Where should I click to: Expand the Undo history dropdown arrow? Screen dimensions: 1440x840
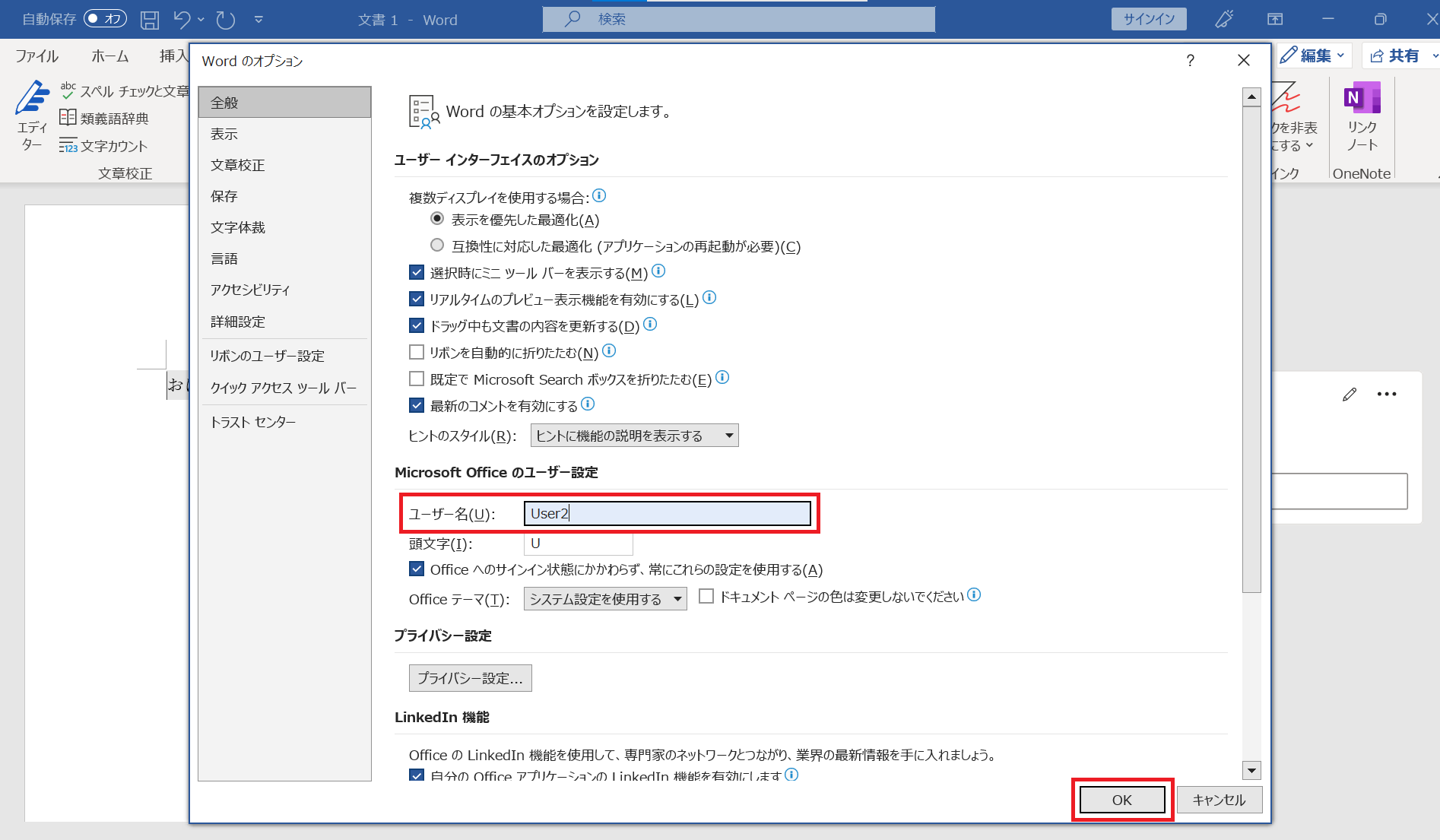tap(201, 20)
